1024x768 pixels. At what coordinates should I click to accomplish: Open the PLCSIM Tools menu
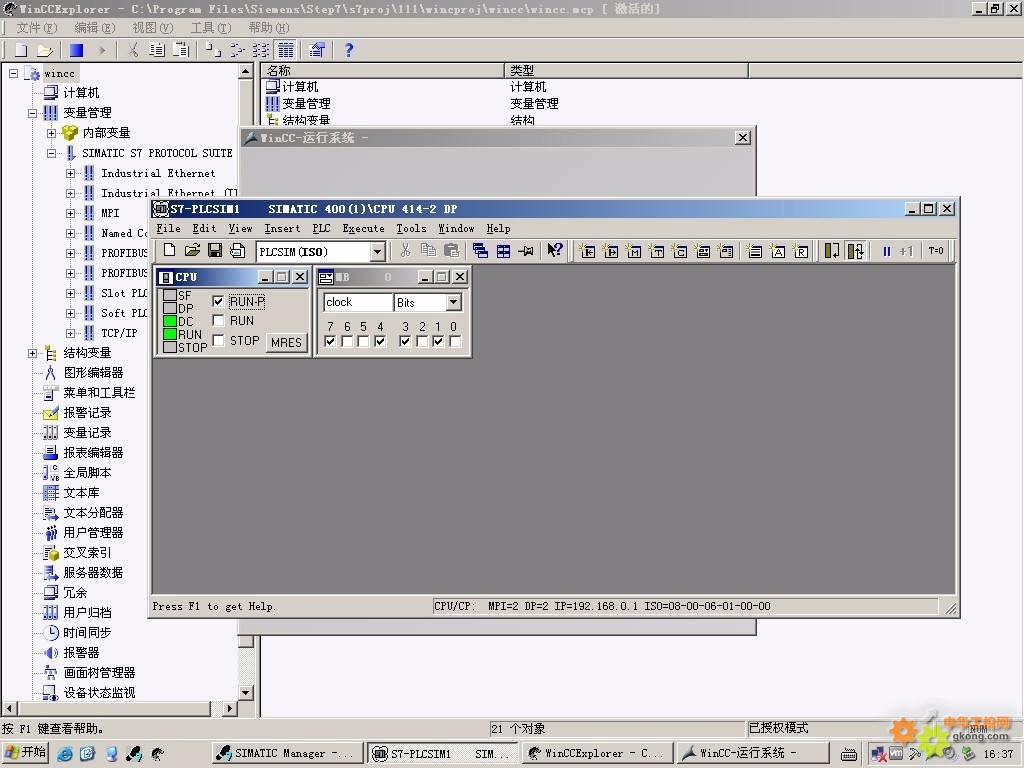(x=411, y=229)
